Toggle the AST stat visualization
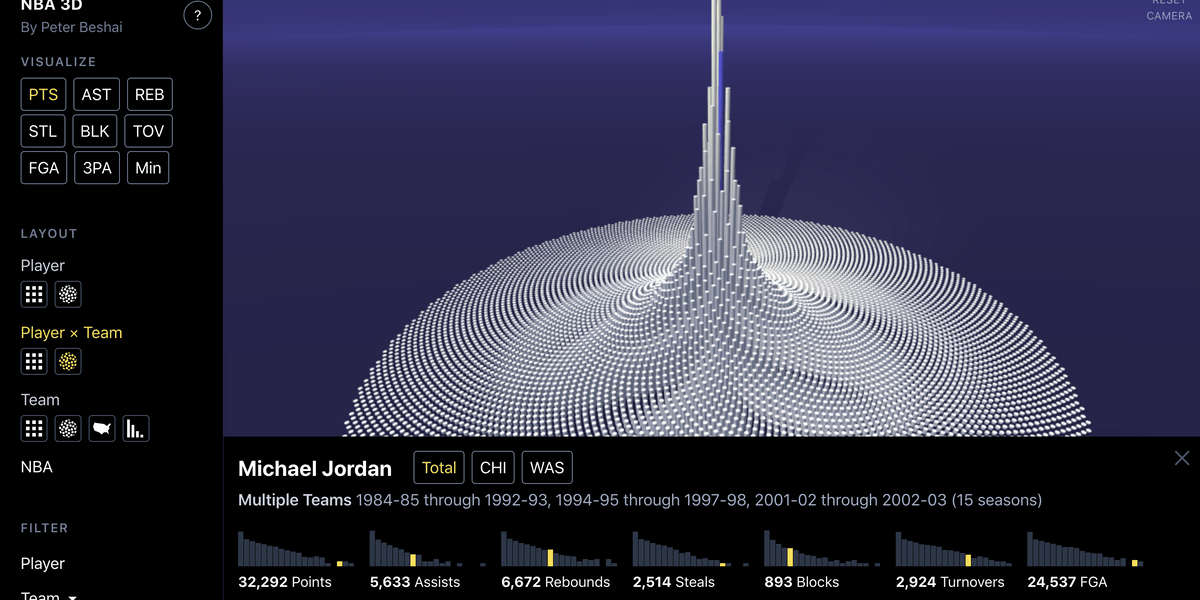This screenshot has width=1200, height=600. click(96, 95)
